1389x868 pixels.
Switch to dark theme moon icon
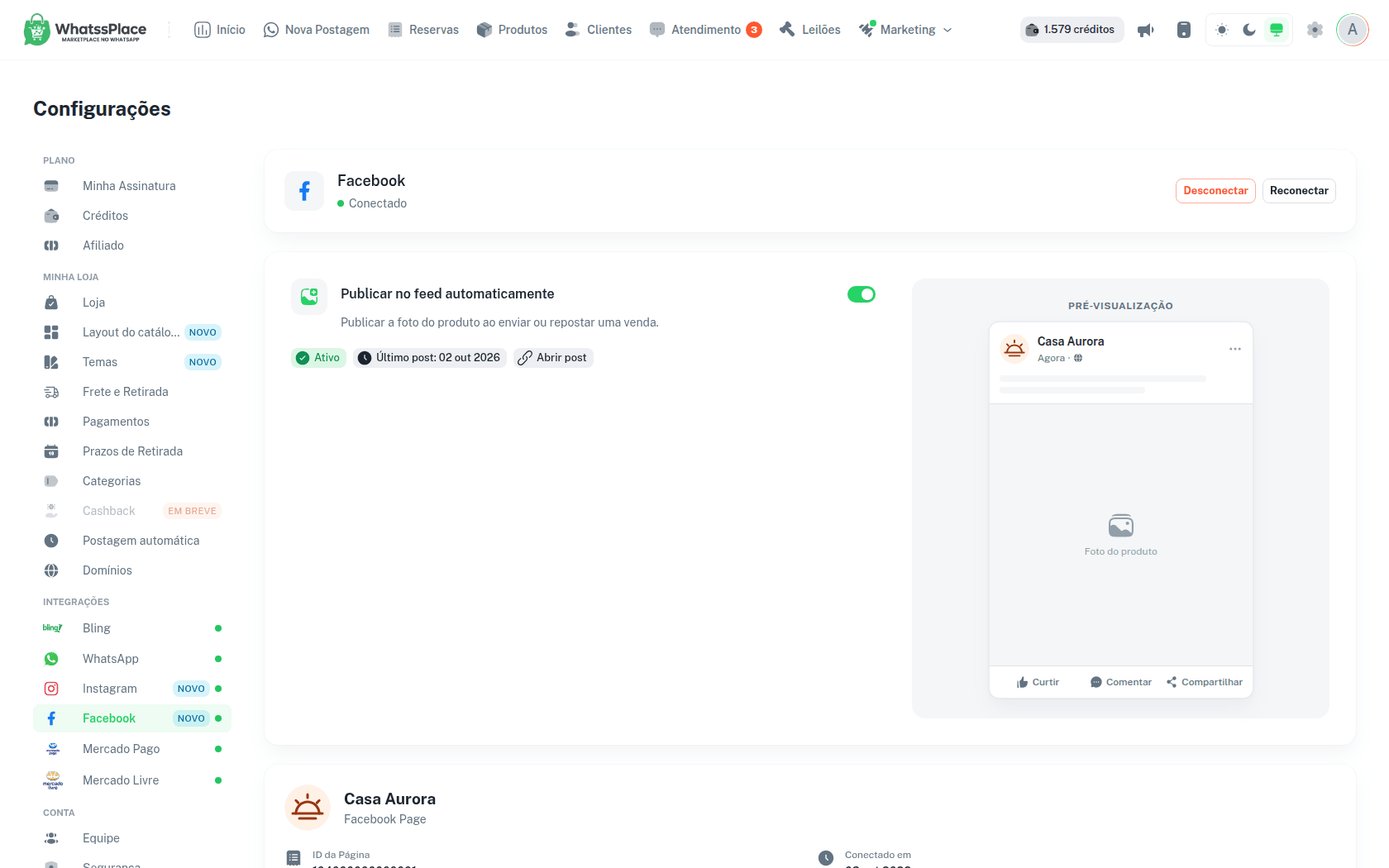pyautogui.click(x=1249, y=30)
